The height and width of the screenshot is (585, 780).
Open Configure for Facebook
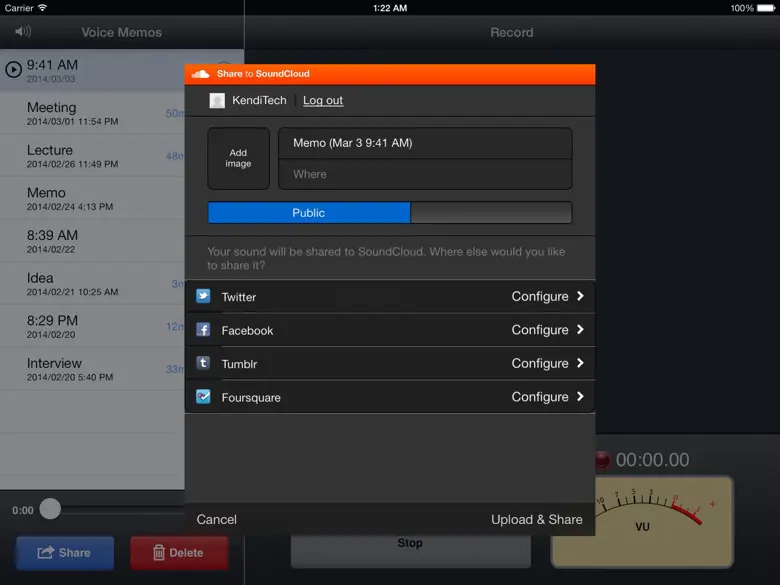(540, 330)
